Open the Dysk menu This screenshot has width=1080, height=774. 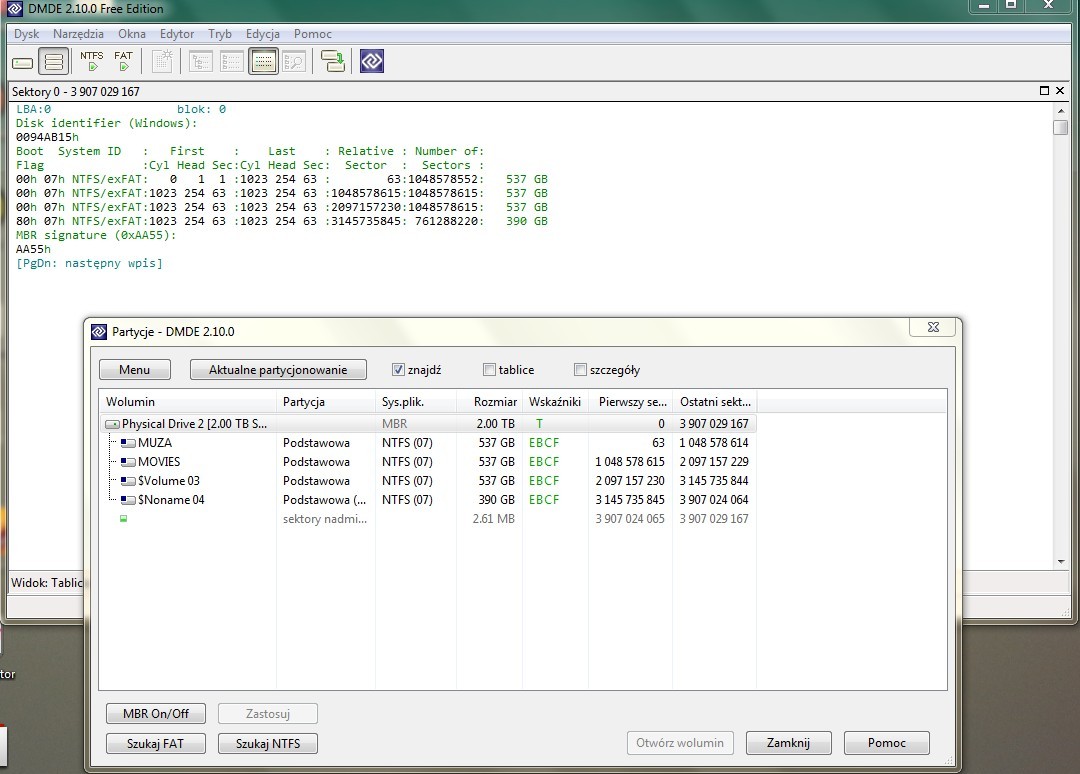click(x=26, y=34)
